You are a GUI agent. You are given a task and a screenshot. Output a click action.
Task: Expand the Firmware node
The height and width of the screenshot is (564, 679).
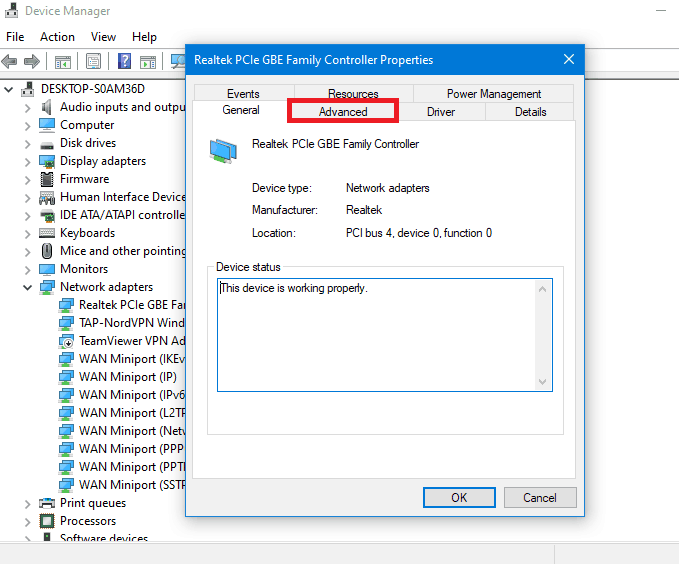coord(28,180)
